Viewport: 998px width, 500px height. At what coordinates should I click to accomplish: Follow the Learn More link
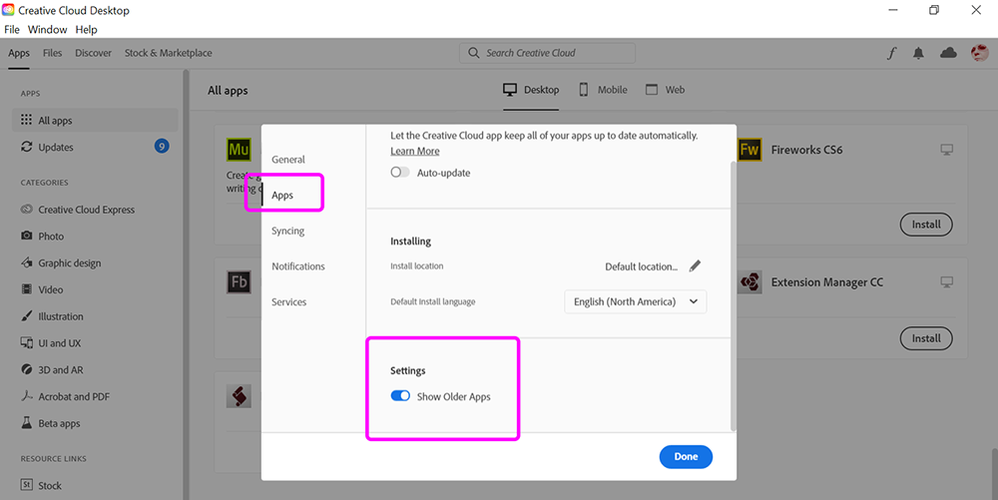tap(415, 151)
